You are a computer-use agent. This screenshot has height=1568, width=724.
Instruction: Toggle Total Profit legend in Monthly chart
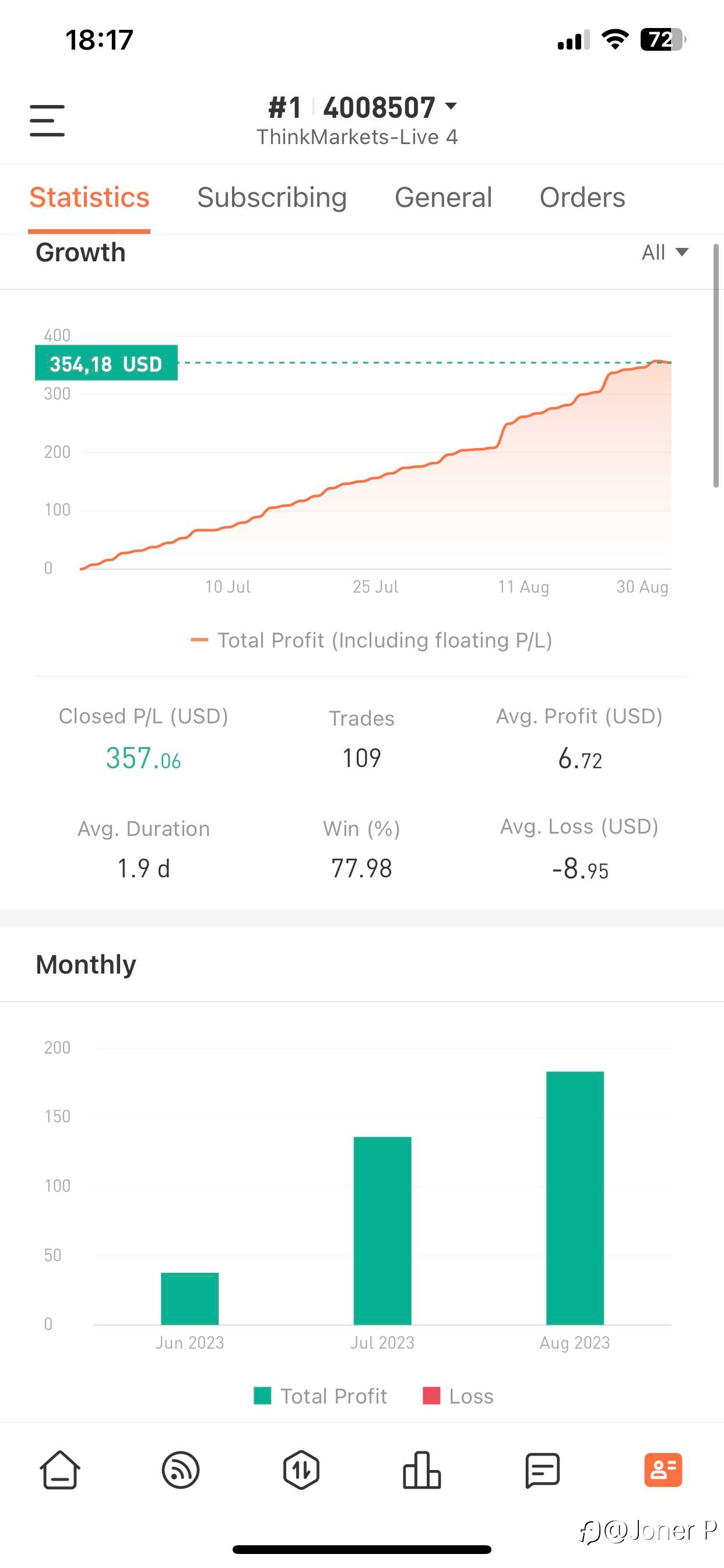[320, 1396]
